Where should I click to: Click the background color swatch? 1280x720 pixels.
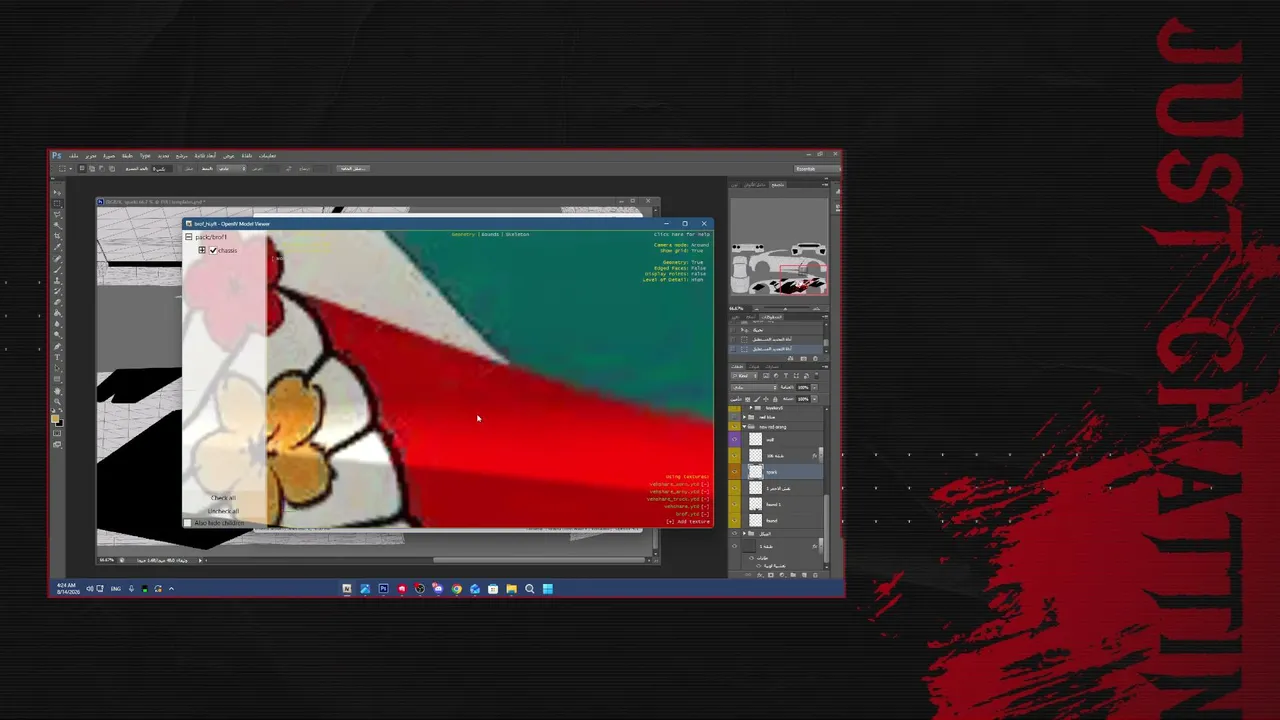click(x=60, y=423)
